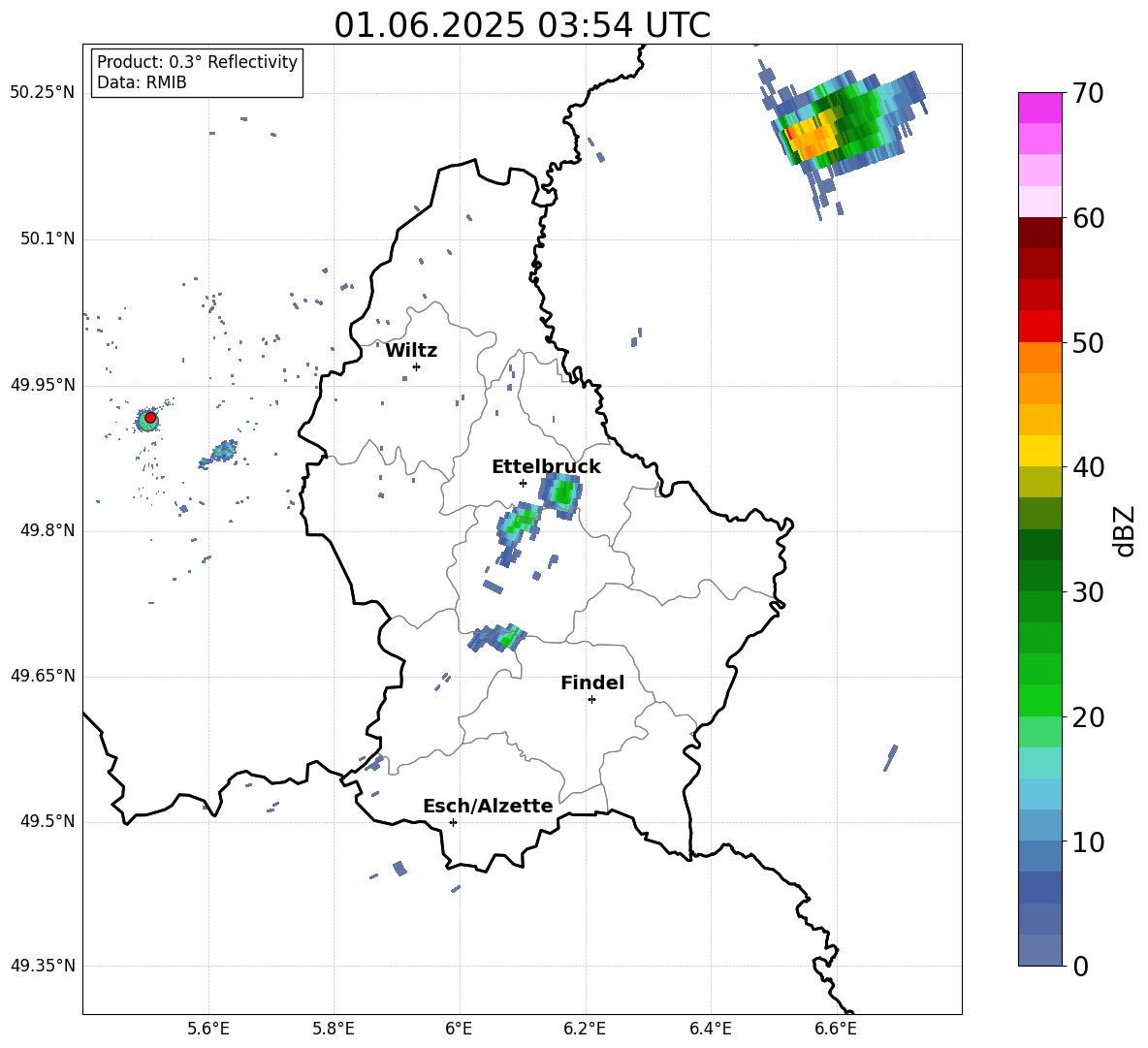The width and height of the screenshot is (1148, 1048).
Task: Click the green rain cell east of Ettelbruck
Action: 561,495
